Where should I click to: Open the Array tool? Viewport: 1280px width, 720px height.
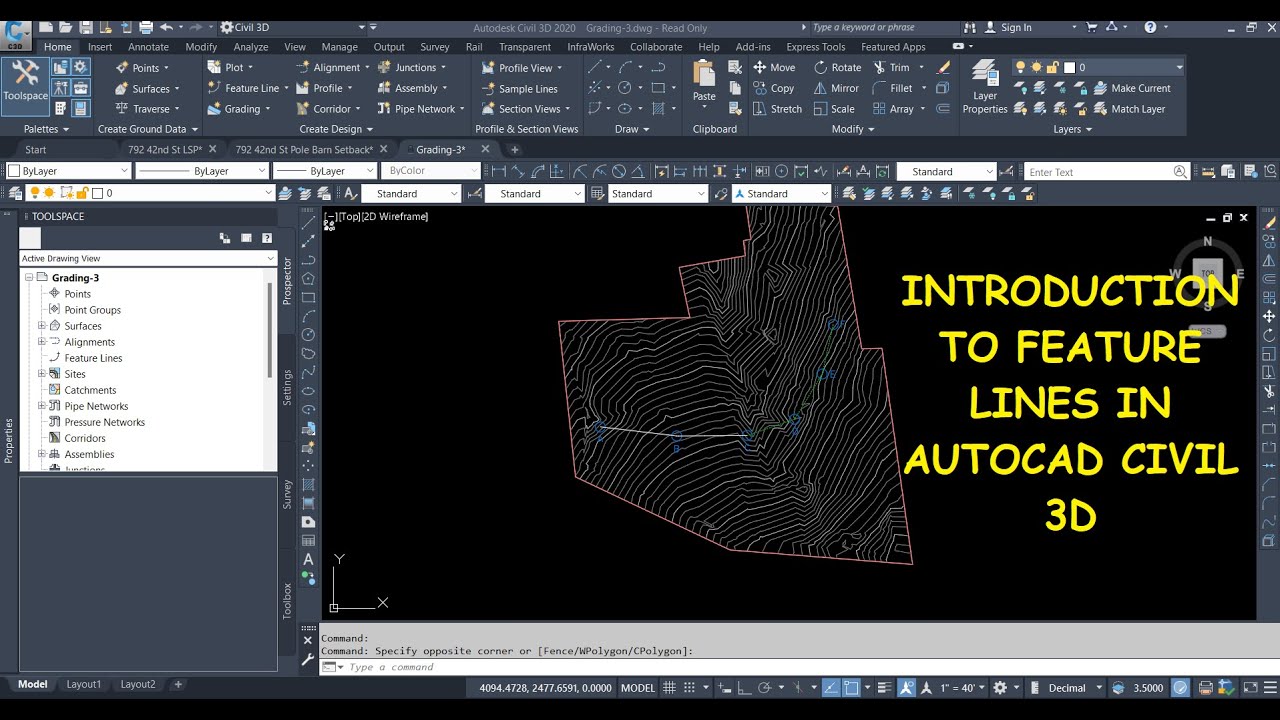click(x=893, y=109)
